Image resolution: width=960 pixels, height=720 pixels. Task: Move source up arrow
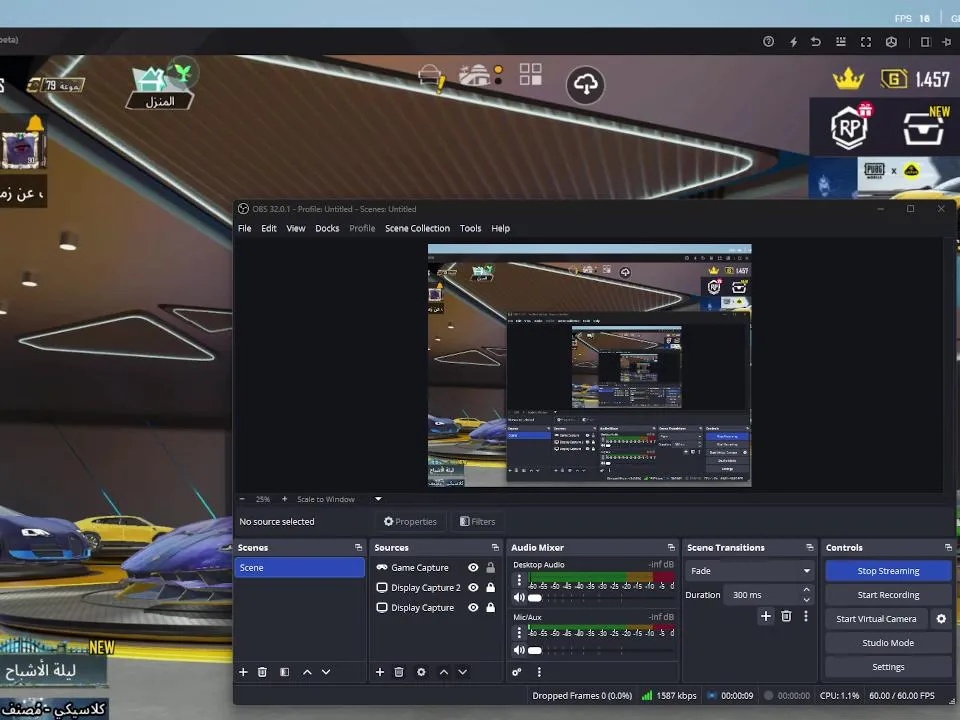(x=444, y=672)
